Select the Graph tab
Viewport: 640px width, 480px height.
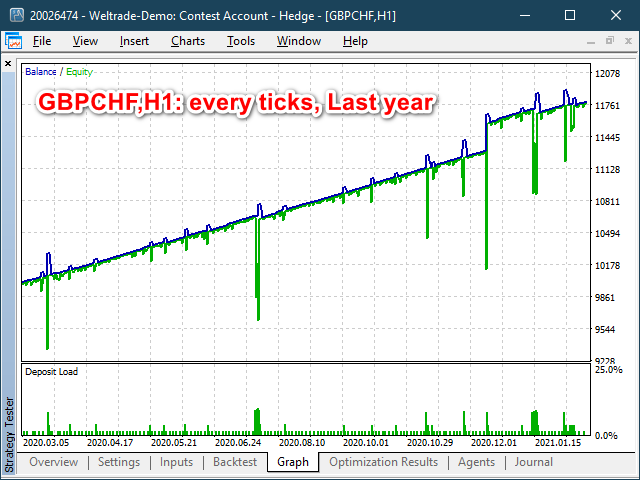pos(293,462)
